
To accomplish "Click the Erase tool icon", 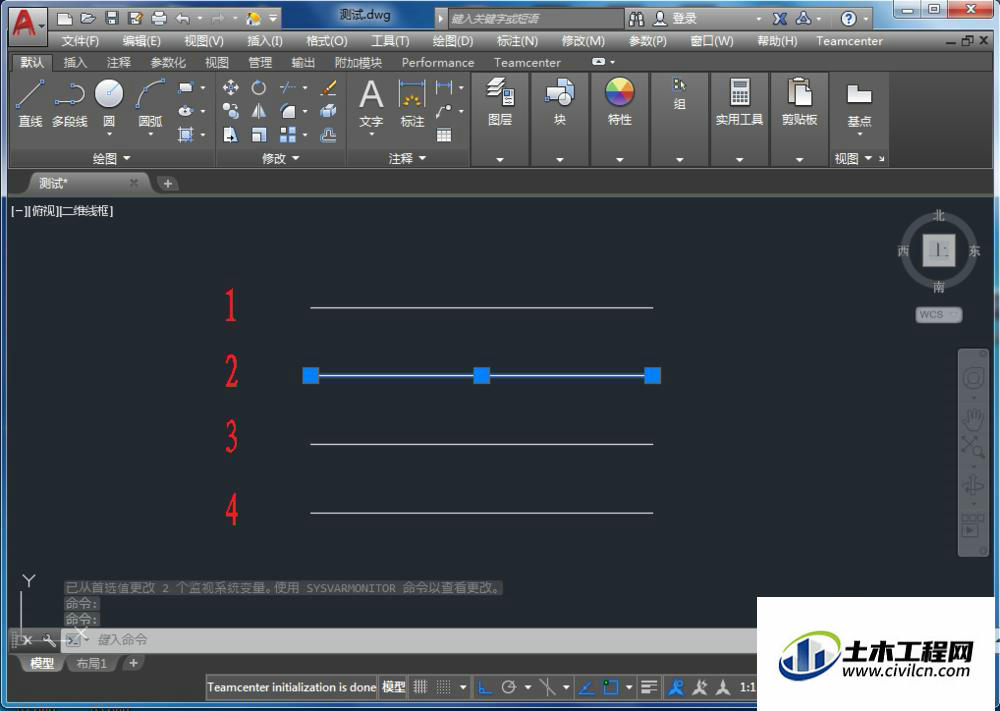I will (328, 87).
